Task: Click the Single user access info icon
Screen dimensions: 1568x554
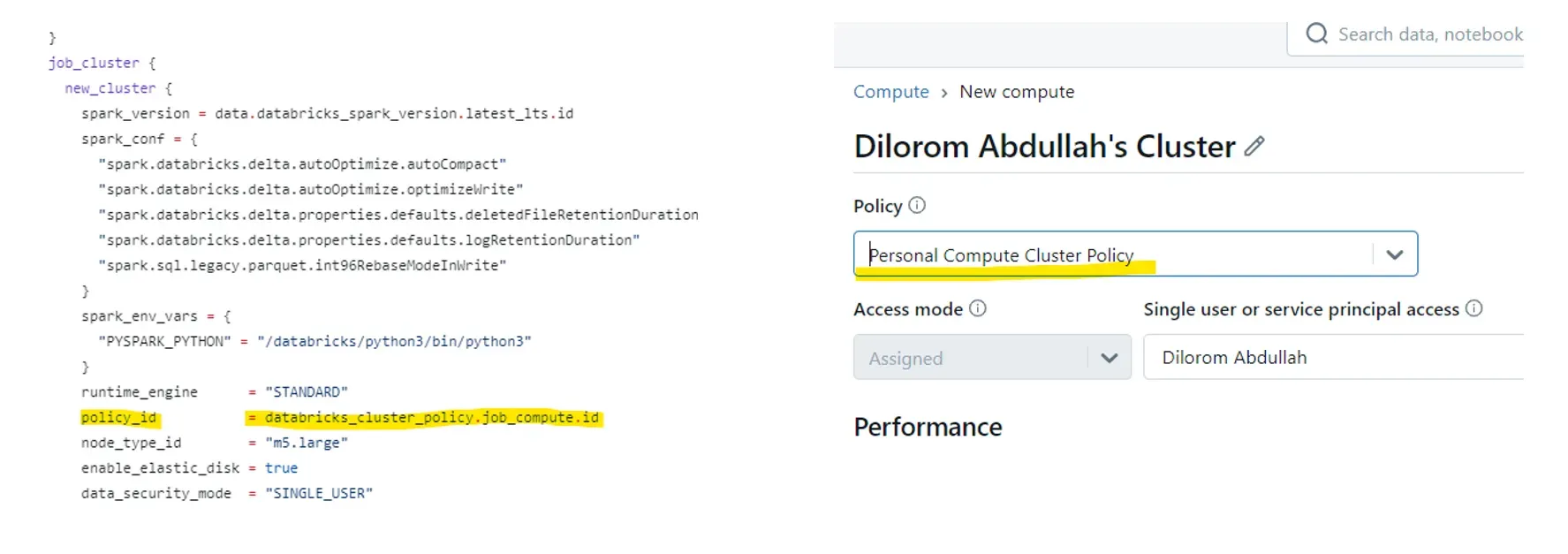Action: pyautogui.click(x=1473, y=308)
